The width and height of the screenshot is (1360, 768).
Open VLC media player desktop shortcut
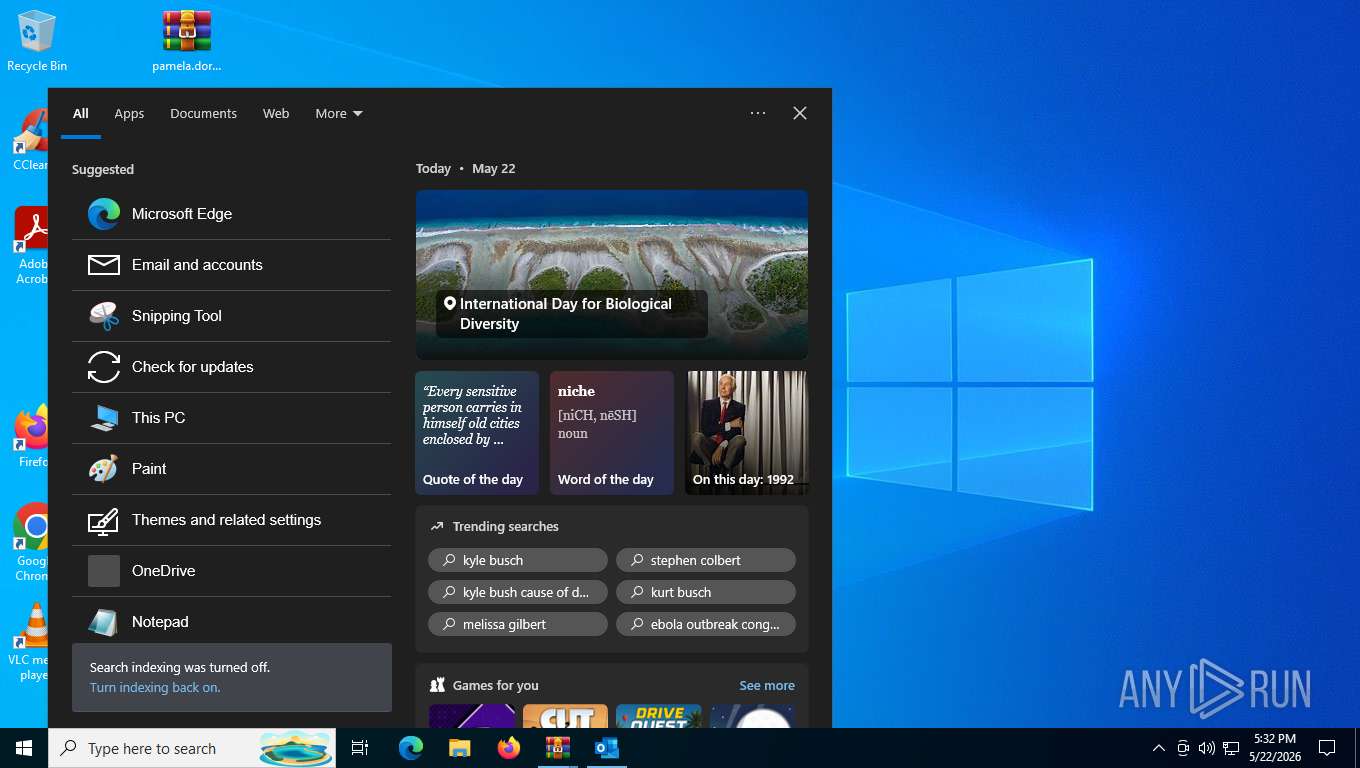coord(30,642)
